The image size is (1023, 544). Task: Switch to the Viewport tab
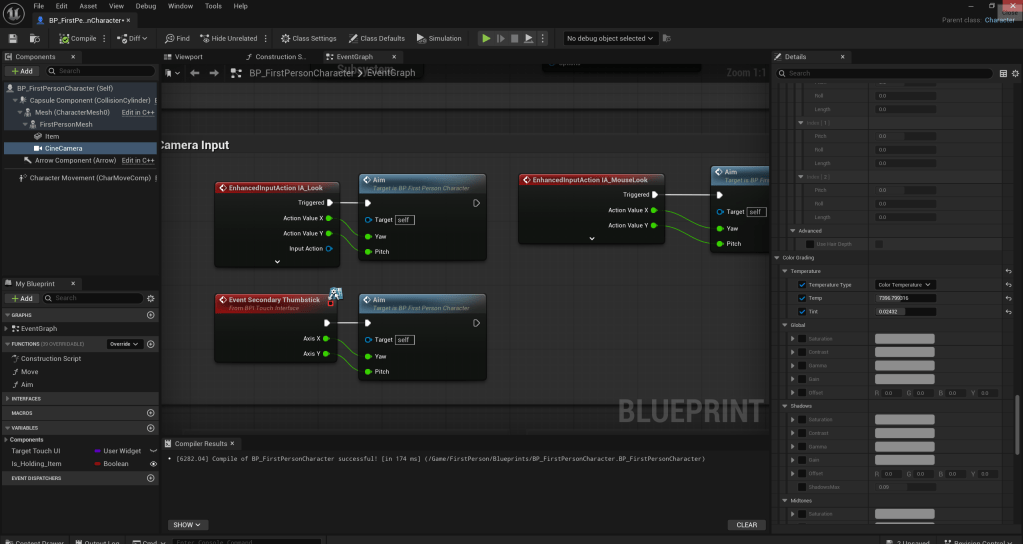click(x=188, y=57)
